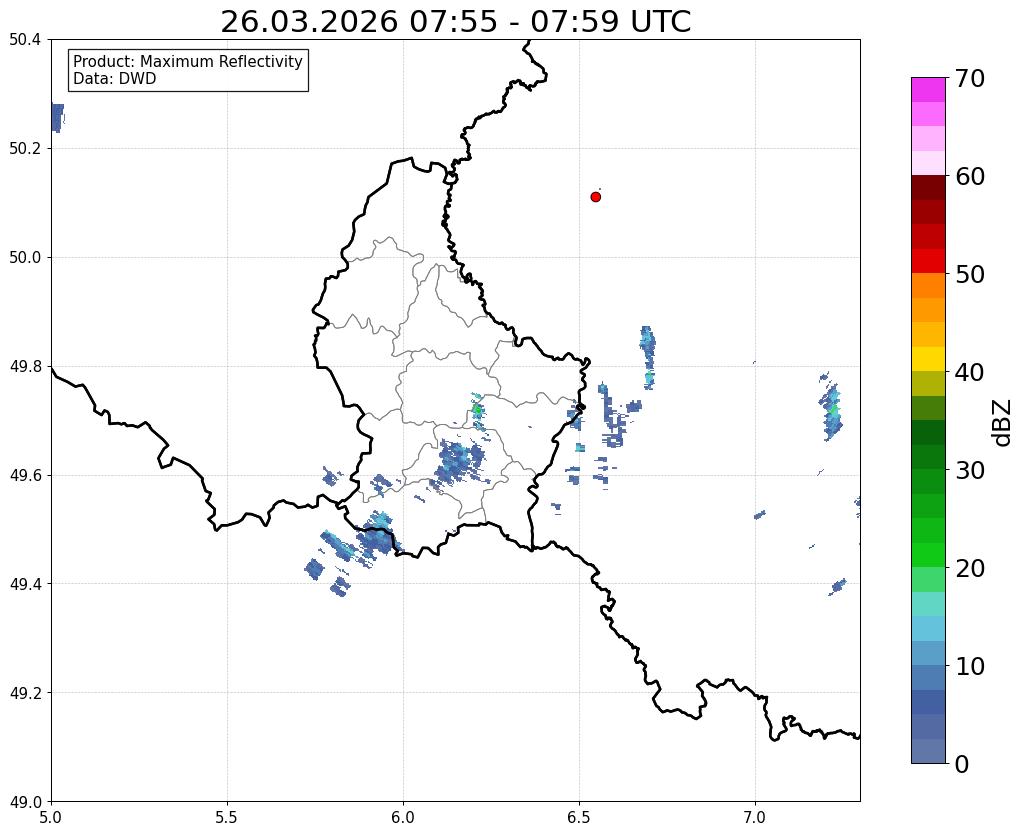Pick the yellow colorbar segment above 40
Screen dimensions: 1023x834
(928, 359)
